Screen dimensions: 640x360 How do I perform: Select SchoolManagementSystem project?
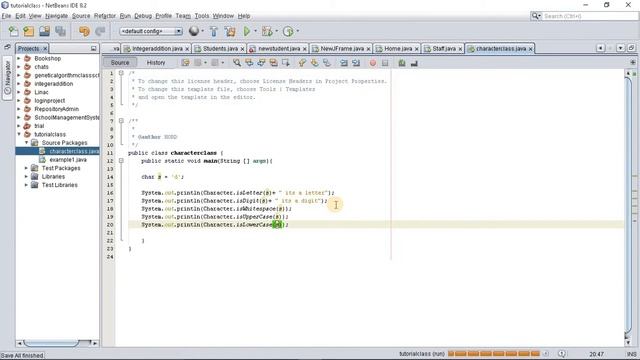[x=67, y=117]
